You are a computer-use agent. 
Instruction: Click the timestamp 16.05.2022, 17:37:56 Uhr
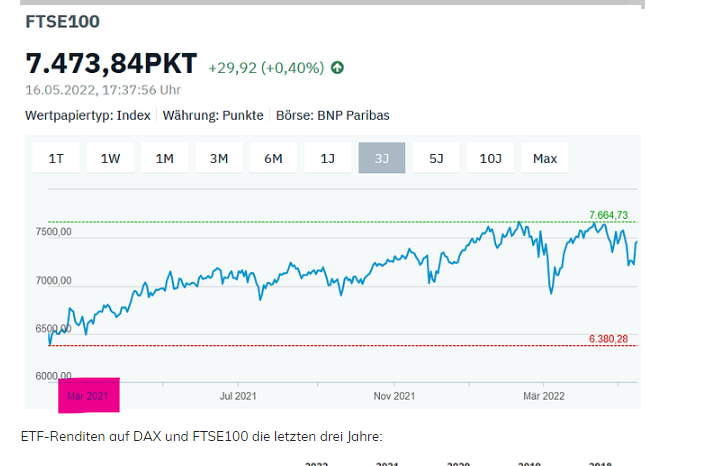click(103, 90)
